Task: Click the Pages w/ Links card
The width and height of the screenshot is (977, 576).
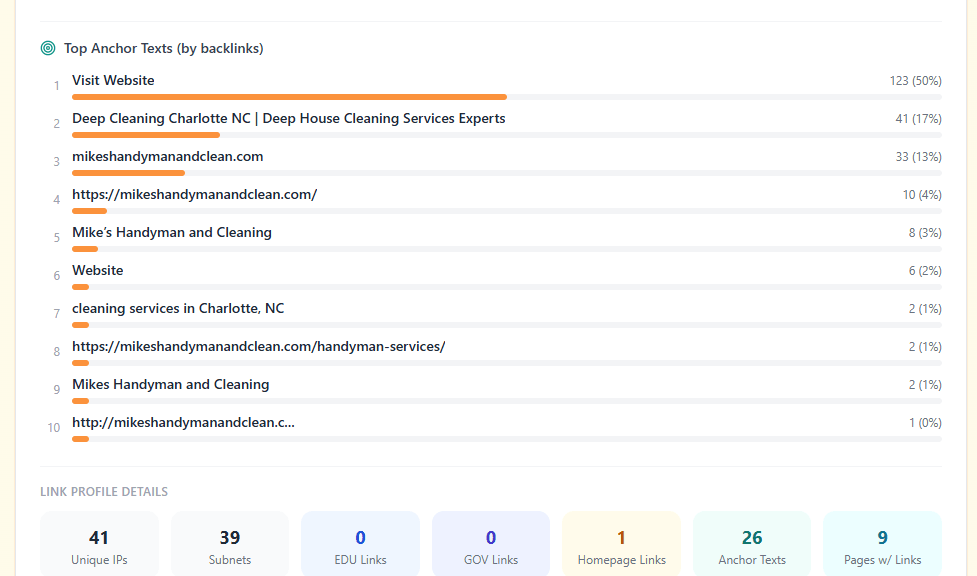Action: coord(882,545)
